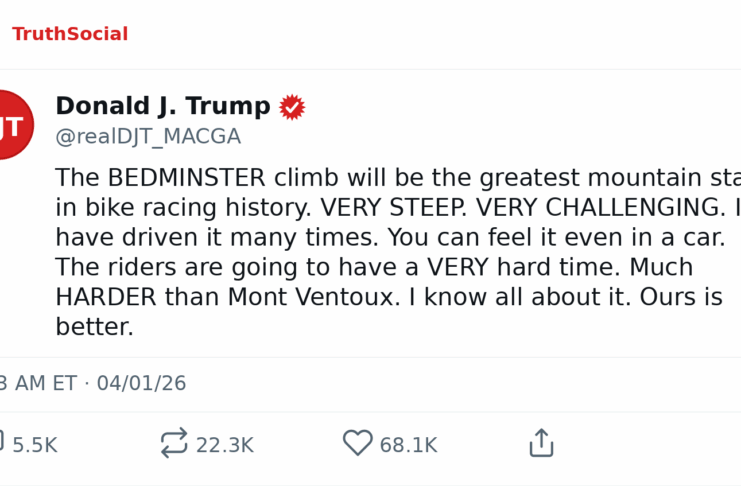The image size is (741, 486).
Task: View the 68.1K likes count
Action: tap(408, 445)
